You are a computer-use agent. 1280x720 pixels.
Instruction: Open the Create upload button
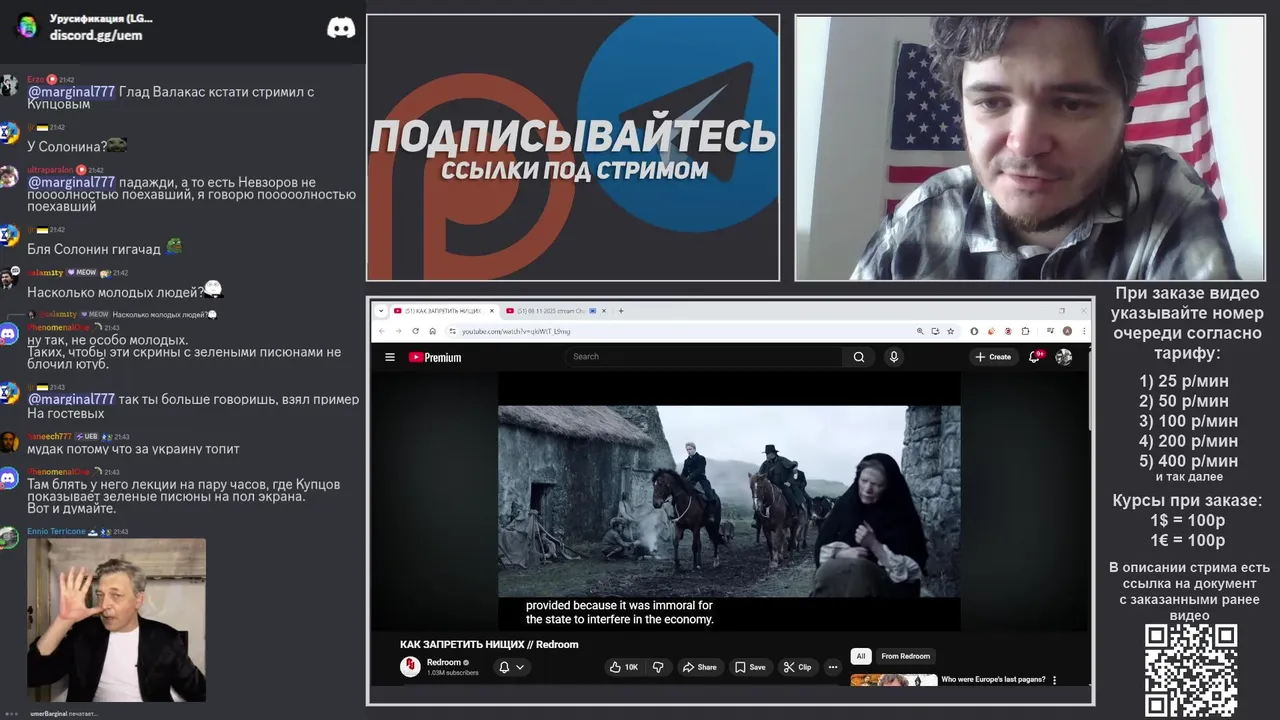coord(993,357)
